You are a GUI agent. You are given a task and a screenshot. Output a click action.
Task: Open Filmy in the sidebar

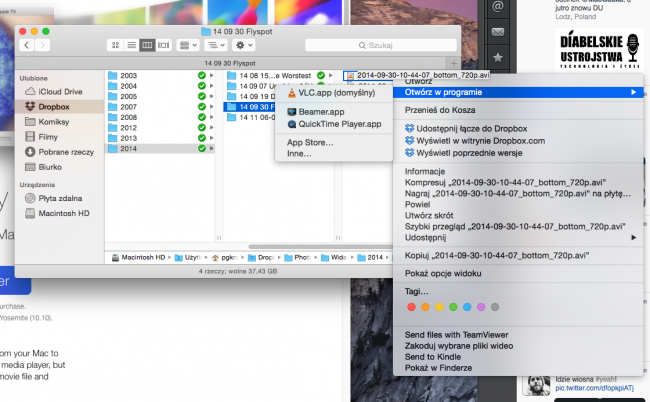tap(48, 137)
